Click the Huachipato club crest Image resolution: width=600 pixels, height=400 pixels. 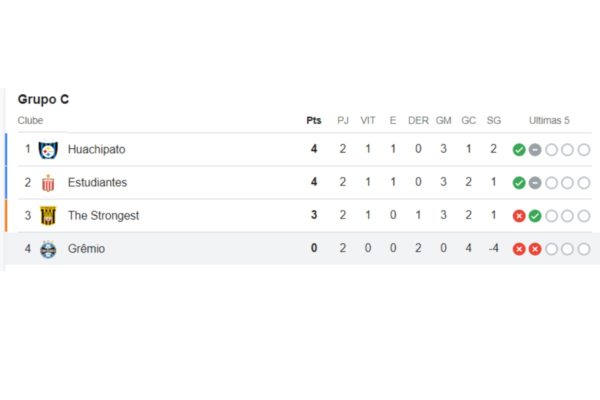(x=48, y=150)
